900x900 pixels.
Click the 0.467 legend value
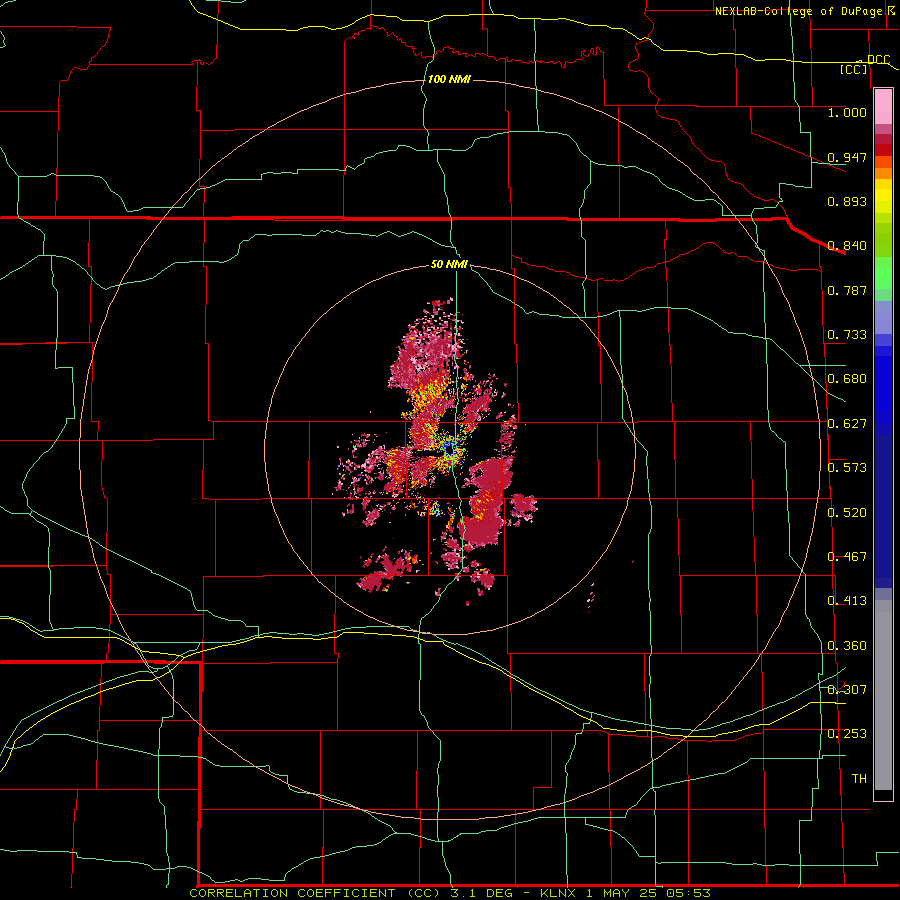point(847,557)
